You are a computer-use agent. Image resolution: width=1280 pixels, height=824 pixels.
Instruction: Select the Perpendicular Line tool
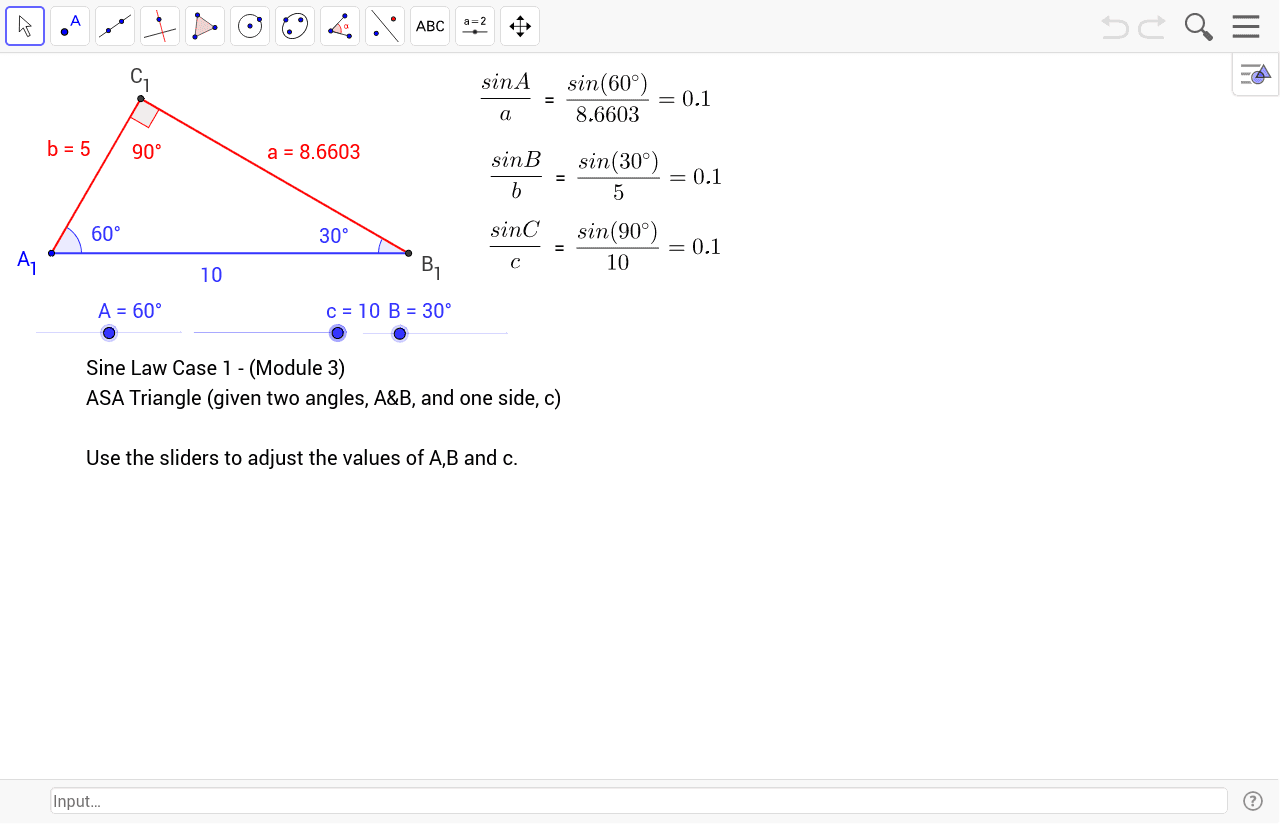160,26
